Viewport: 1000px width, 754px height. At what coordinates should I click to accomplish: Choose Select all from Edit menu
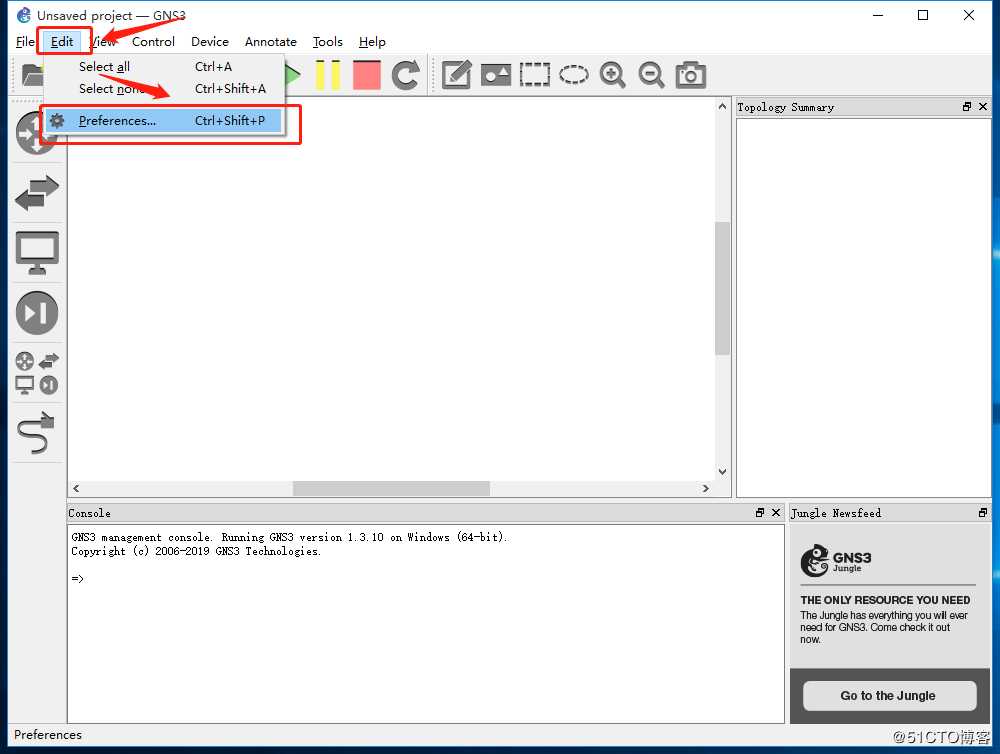163,66
